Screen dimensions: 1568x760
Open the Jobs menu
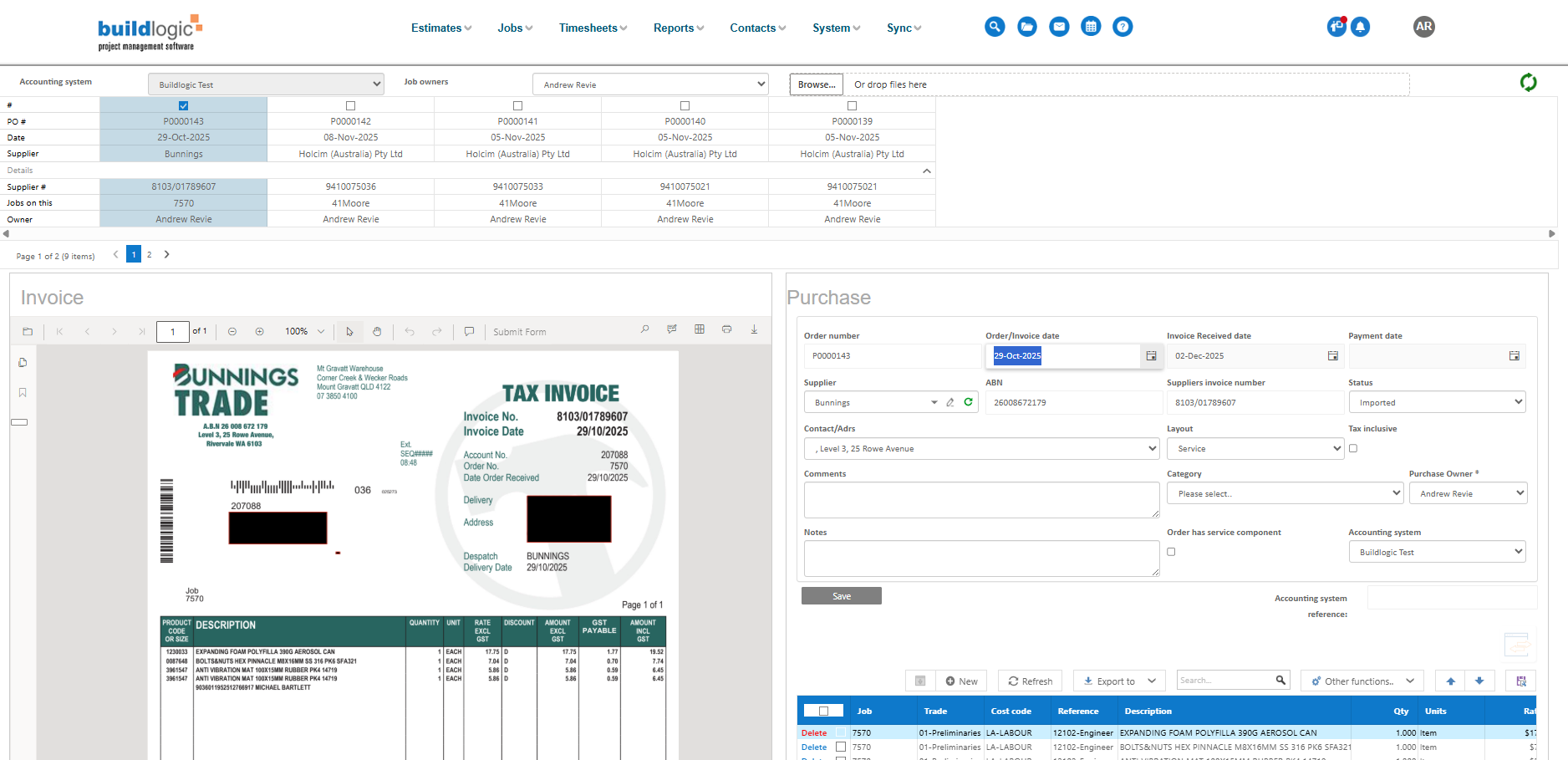pos(515,28)
